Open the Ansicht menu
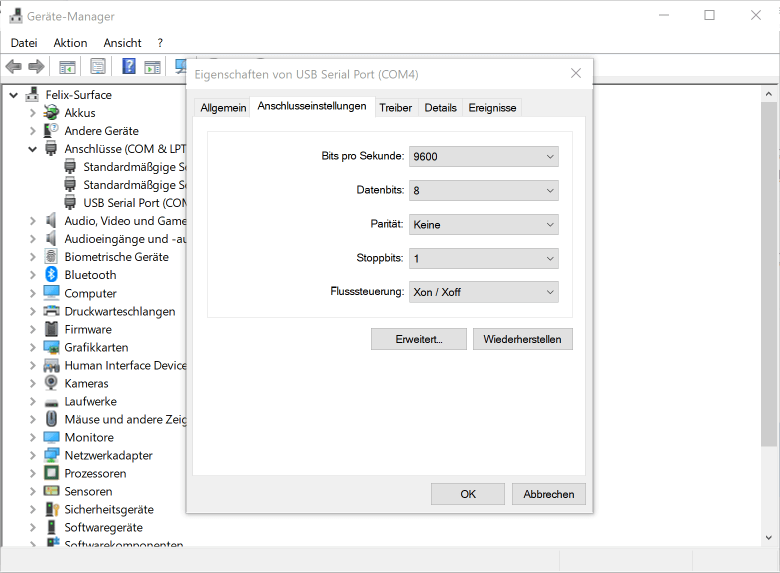This screenshot has width=780, height=573. point(122,43)
